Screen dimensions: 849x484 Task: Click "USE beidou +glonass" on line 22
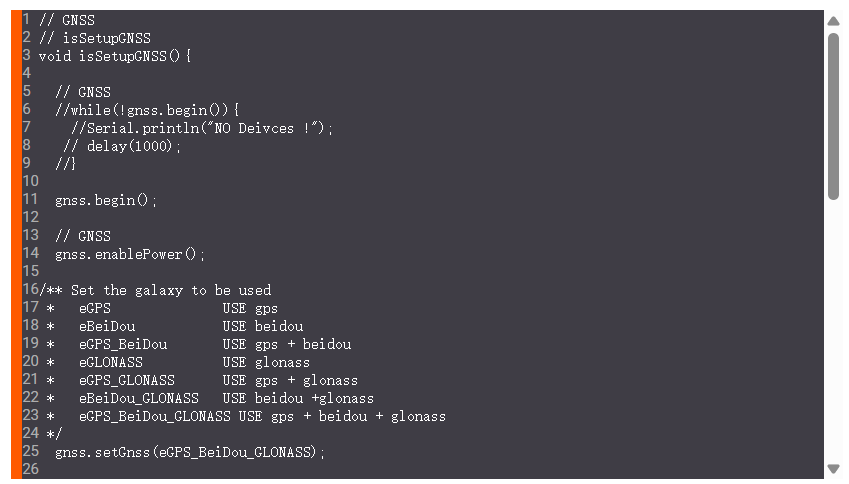(x=298, y=398)
